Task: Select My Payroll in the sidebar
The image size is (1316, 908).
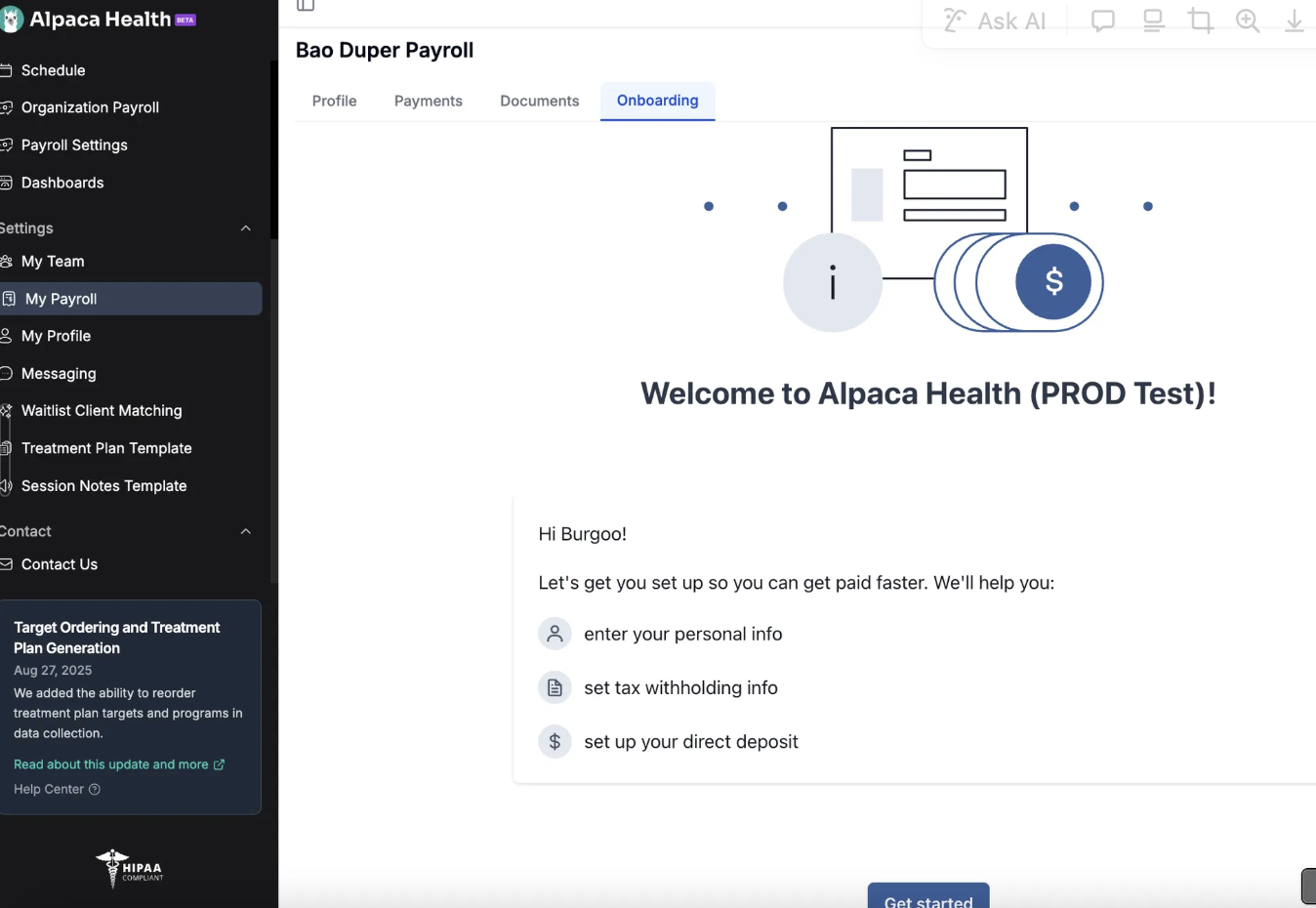Action: (131, 299)
